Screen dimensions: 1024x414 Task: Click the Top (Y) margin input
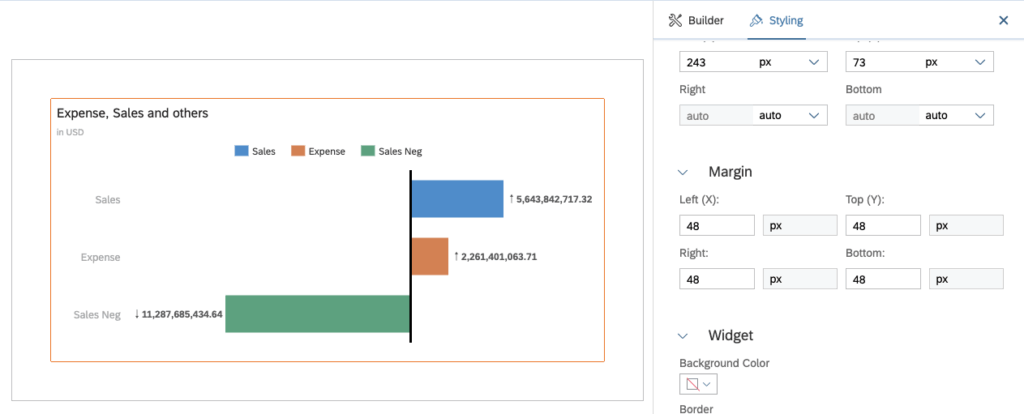(x=882, y=225)
